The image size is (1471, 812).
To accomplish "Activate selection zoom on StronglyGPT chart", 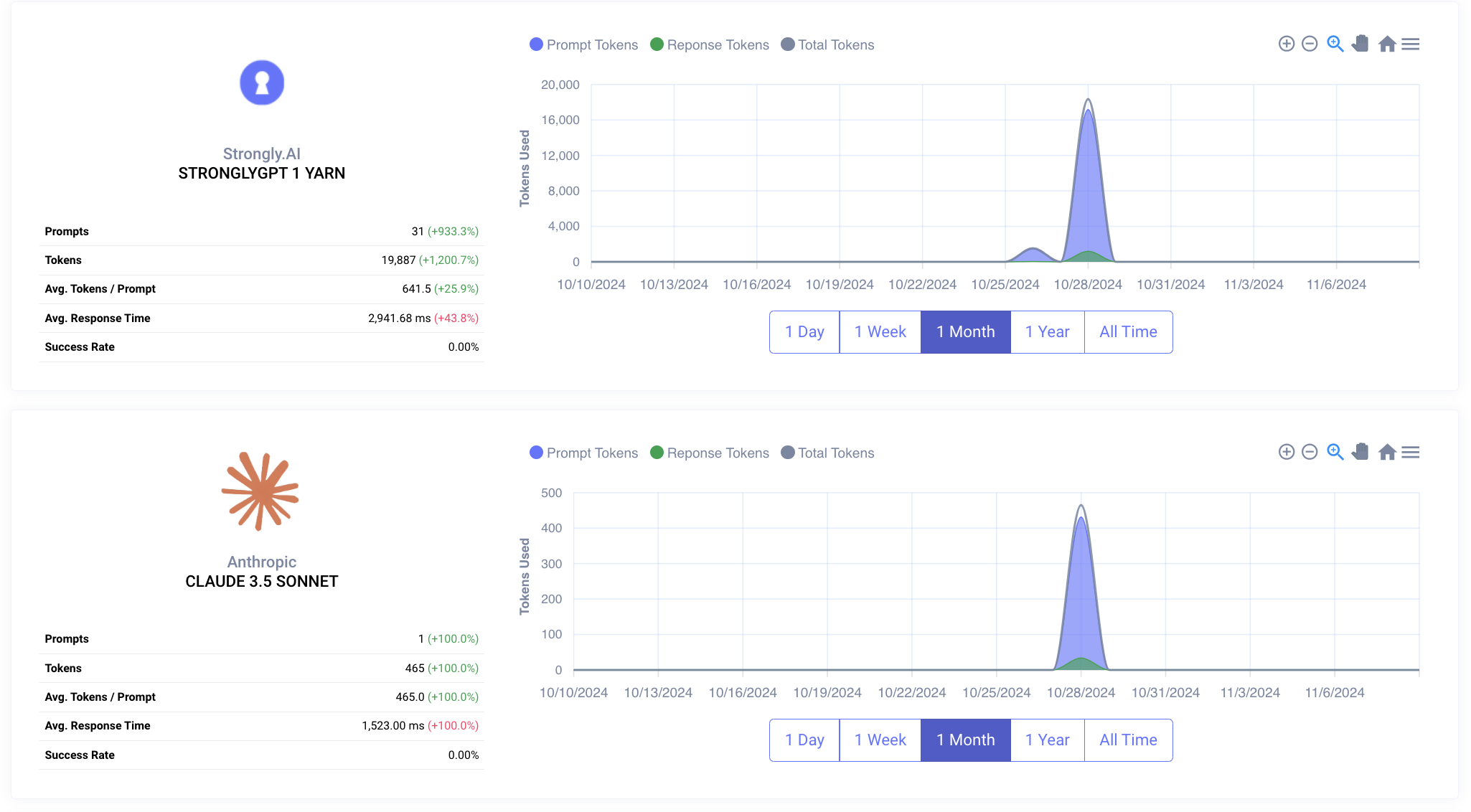I will point(1335,44).
